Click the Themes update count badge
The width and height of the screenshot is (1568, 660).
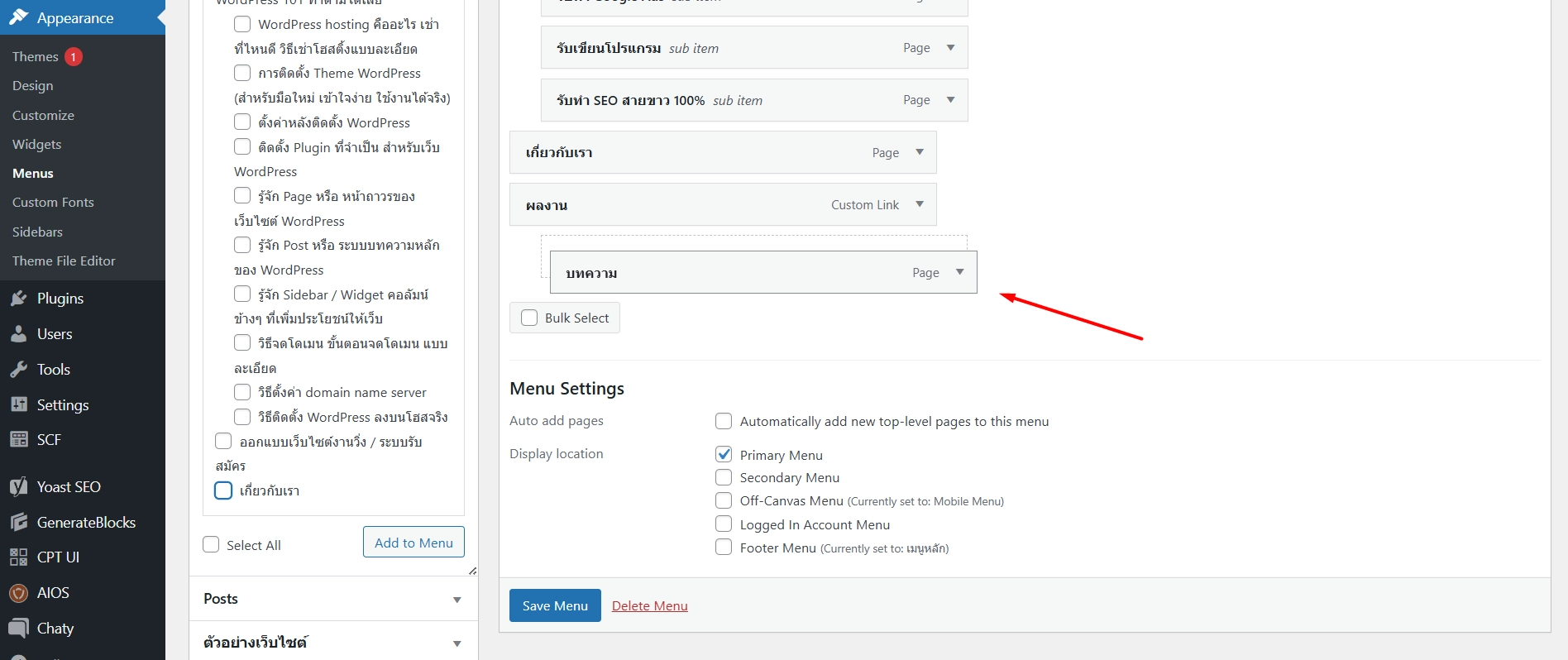pyautogui.click(x=74, y=56)
